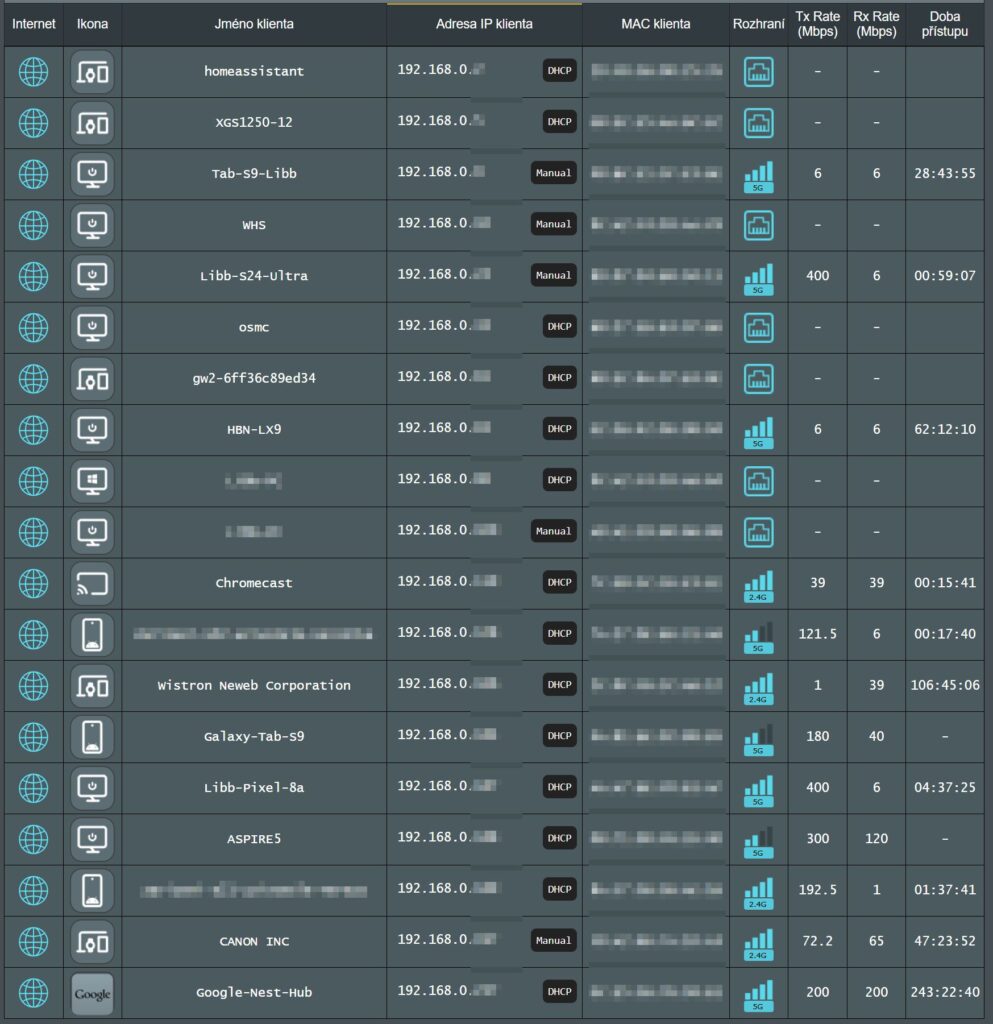Image resolution: width=993 pixels, height=1024 pixels.
Task: Click the Manual badge for Tab-S9-Libb
Action: (554, 173)
